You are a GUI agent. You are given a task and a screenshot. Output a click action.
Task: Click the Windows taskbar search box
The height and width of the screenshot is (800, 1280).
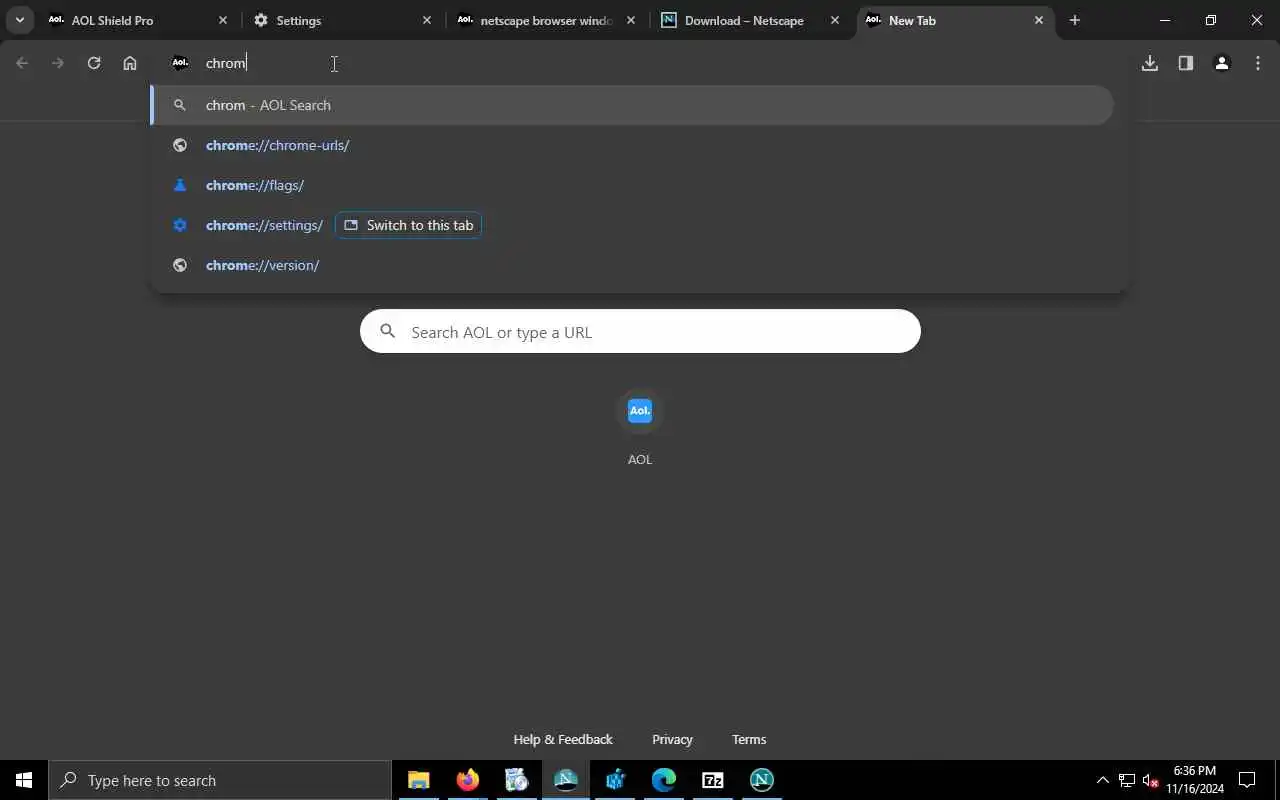pos(220,780)
